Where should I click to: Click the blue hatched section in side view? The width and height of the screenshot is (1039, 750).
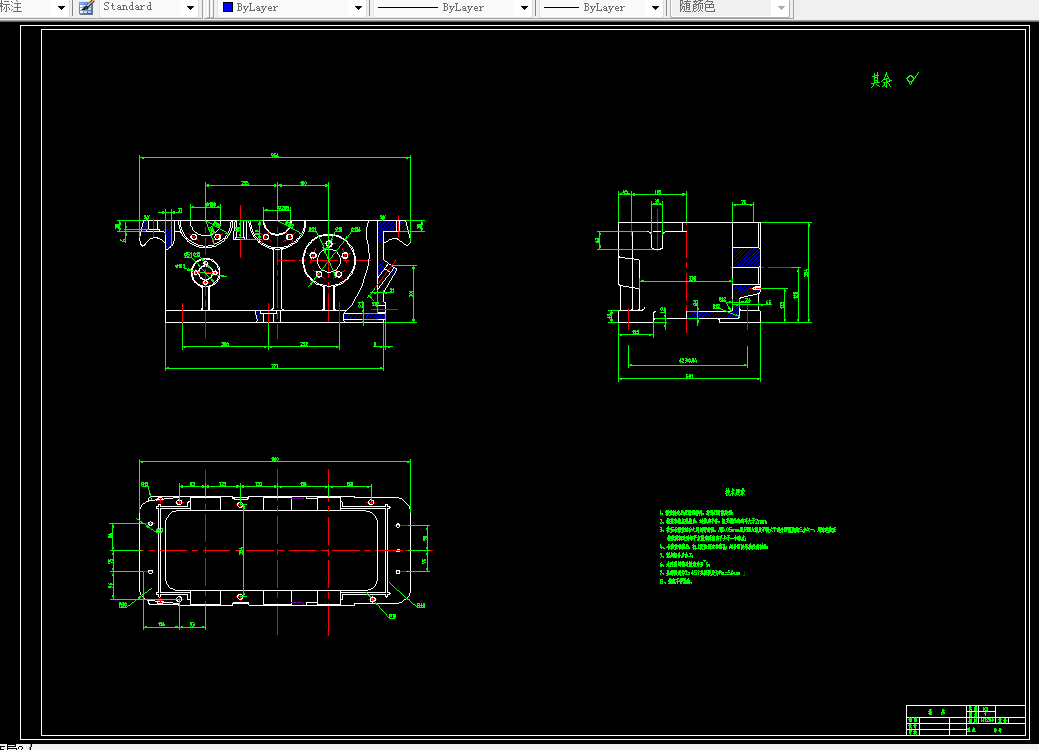point(746,257)
